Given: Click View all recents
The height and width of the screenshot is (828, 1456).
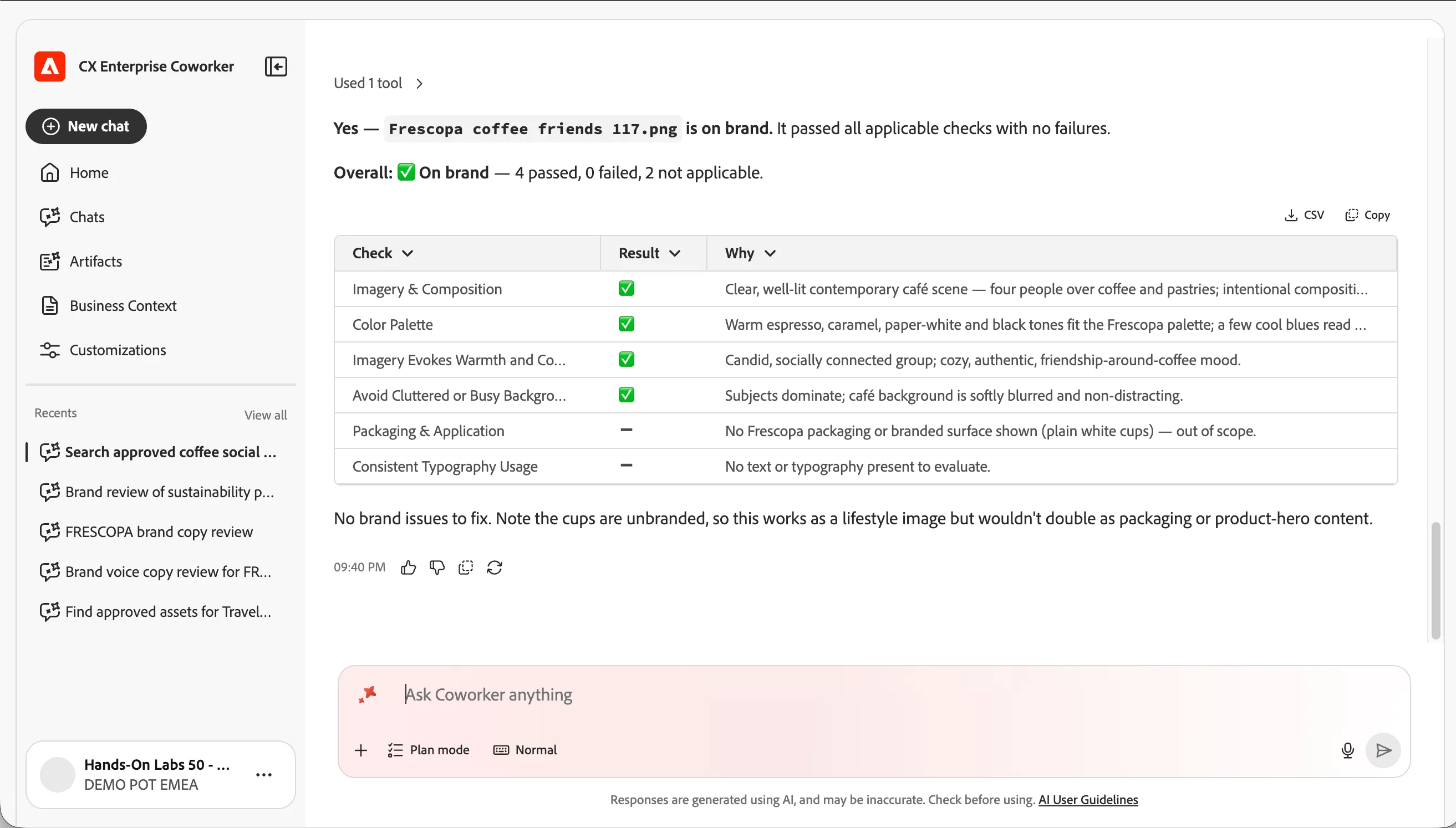Looking at the screenshot, I should coord(266,415).
